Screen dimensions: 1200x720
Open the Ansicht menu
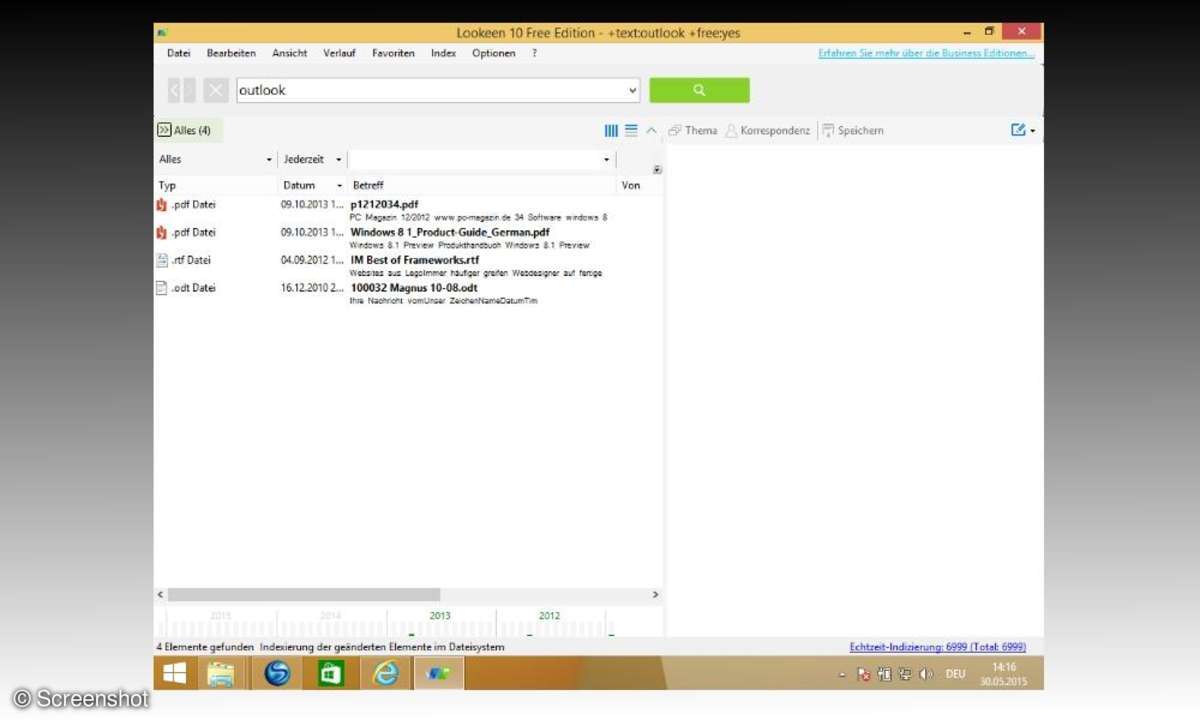click(x=290, y=53)
